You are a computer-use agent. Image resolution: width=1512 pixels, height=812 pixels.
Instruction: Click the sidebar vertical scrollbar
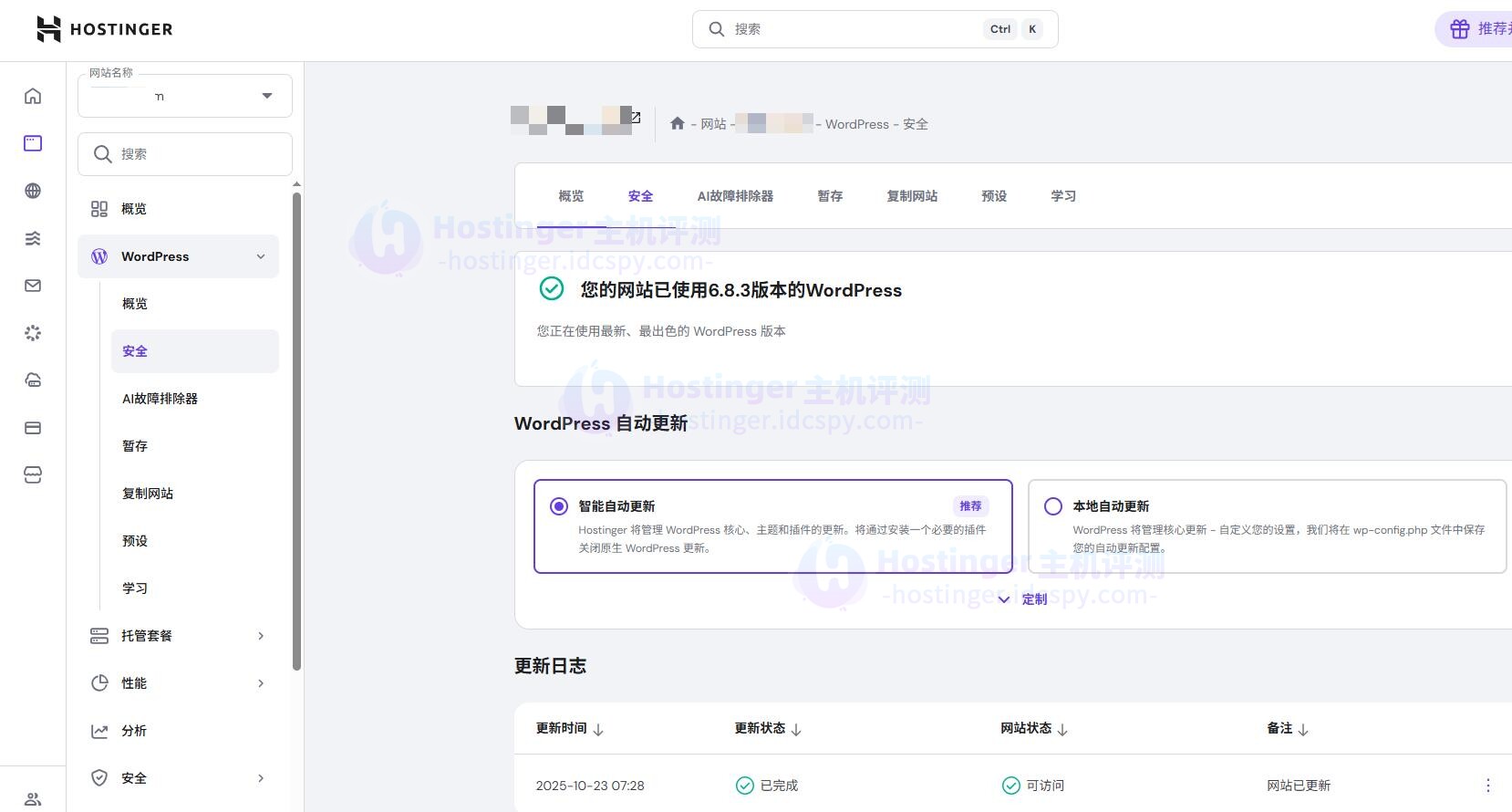tap(296, 431)
